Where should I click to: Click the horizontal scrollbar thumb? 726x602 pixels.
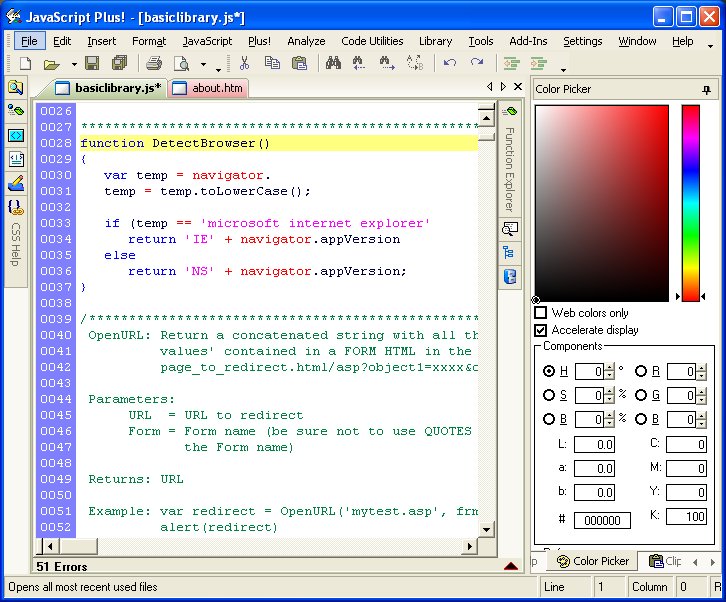pos(78,546)
